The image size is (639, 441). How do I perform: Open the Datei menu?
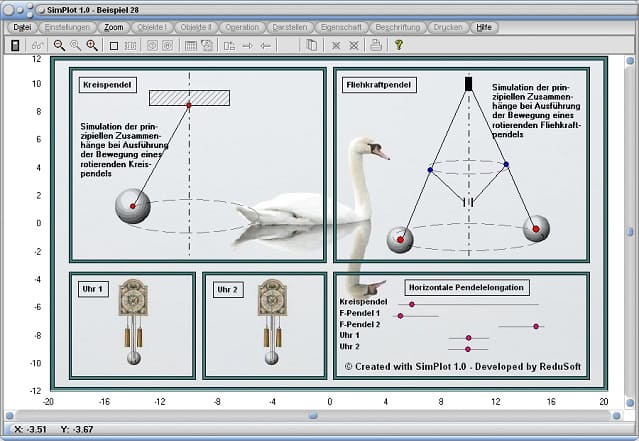(23, 27)
